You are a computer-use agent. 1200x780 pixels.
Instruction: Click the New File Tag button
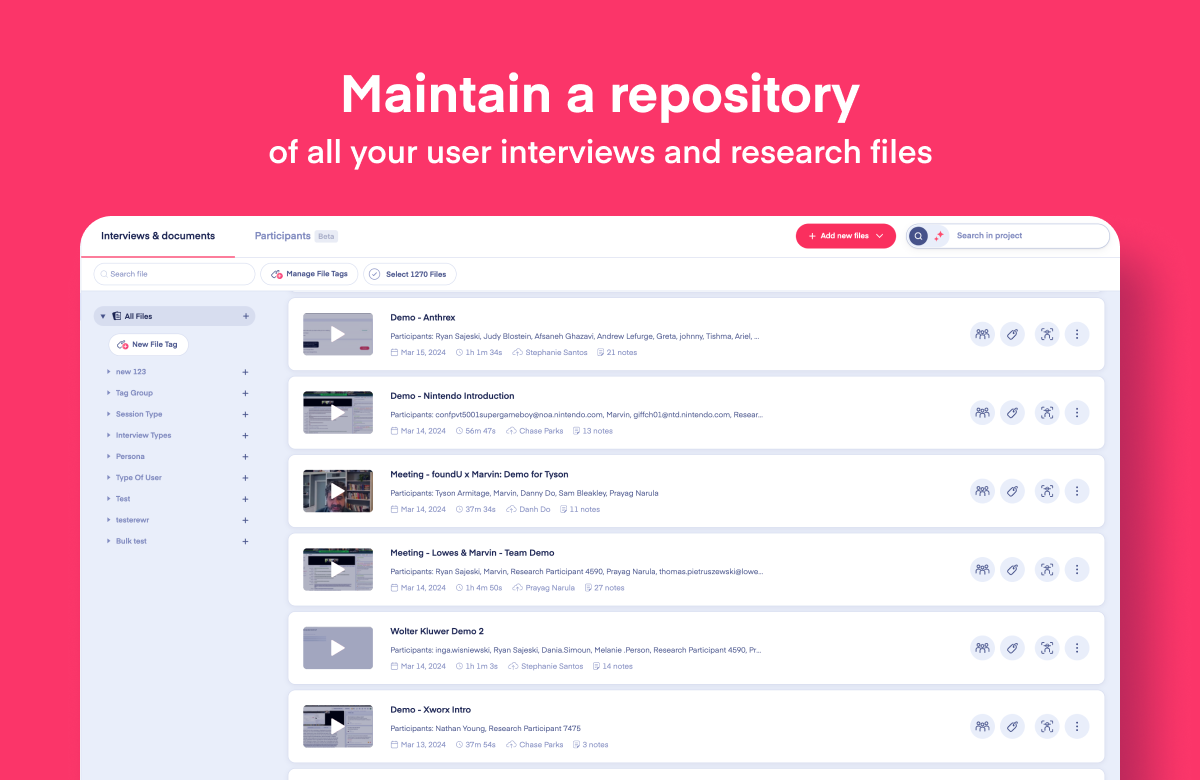coord(148,345)
